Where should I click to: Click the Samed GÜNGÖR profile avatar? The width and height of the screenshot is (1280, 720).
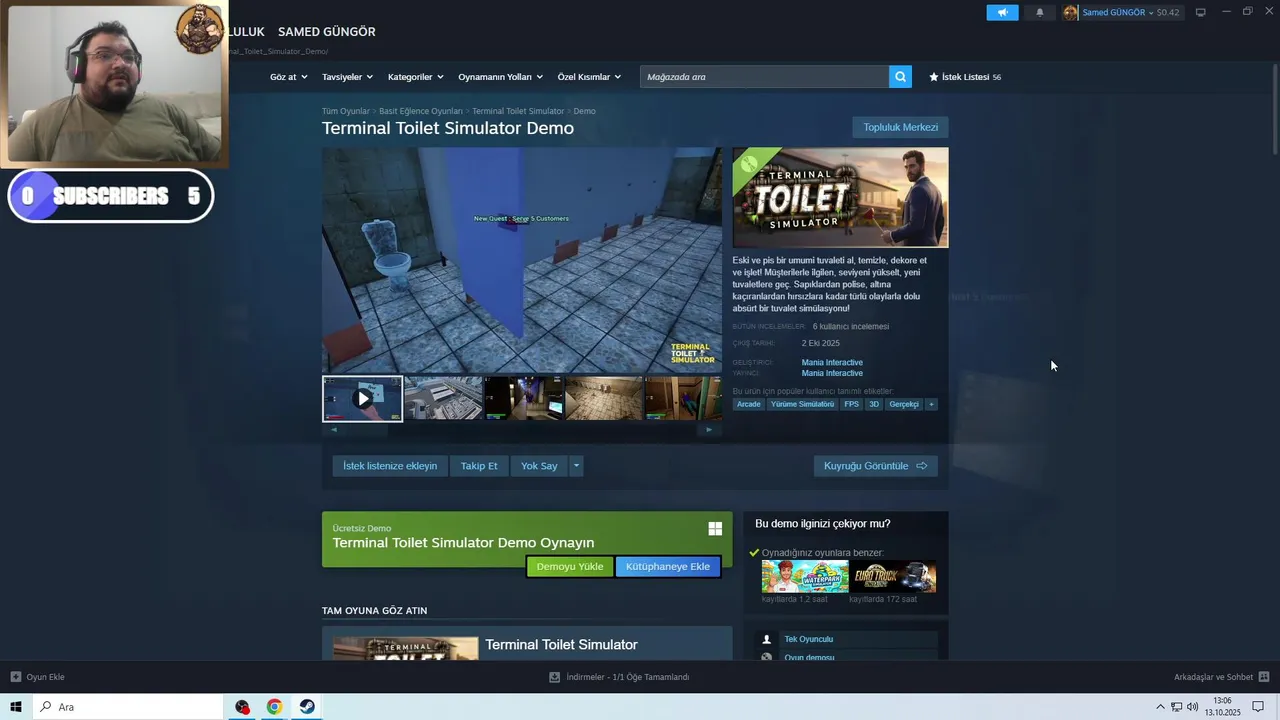click(1070, 12)
